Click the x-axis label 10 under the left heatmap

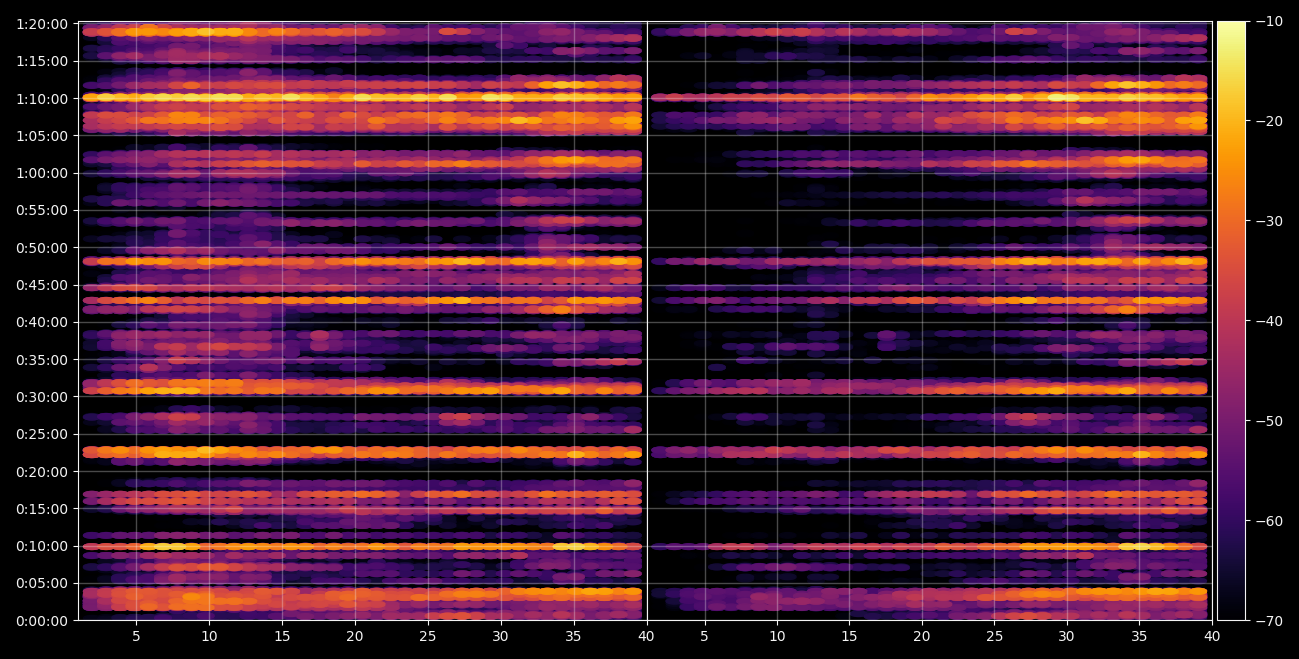click(x=209, y=636)
